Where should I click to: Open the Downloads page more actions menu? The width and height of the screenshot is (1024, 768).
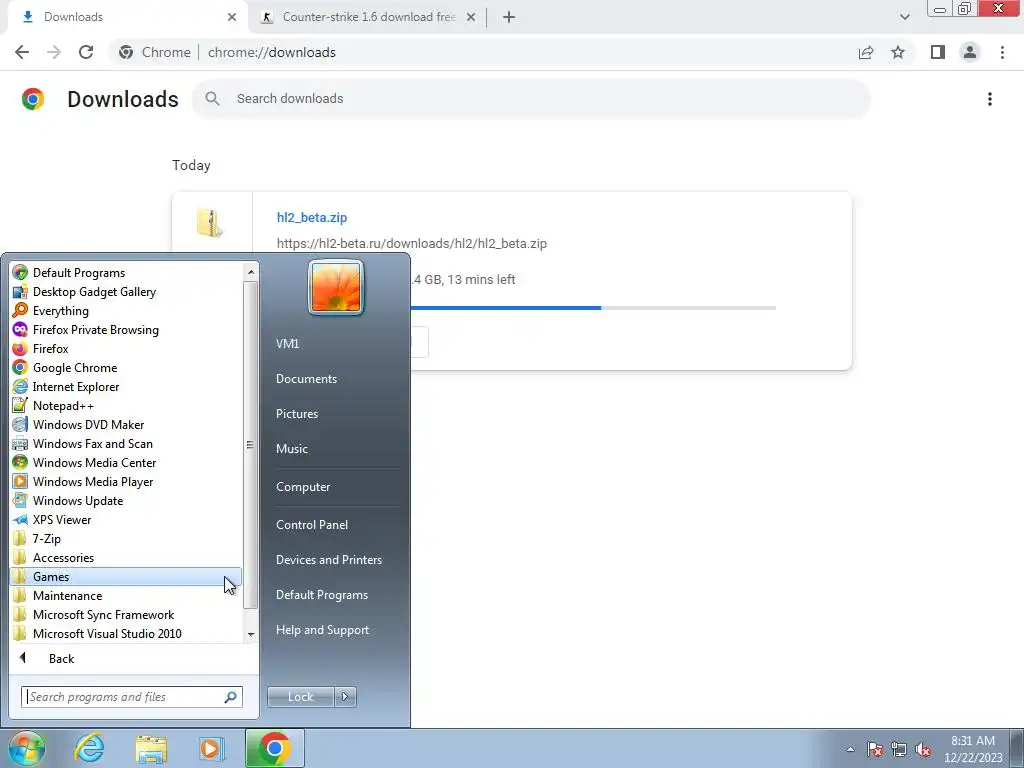pyautogui.click(x=989, y=99)
